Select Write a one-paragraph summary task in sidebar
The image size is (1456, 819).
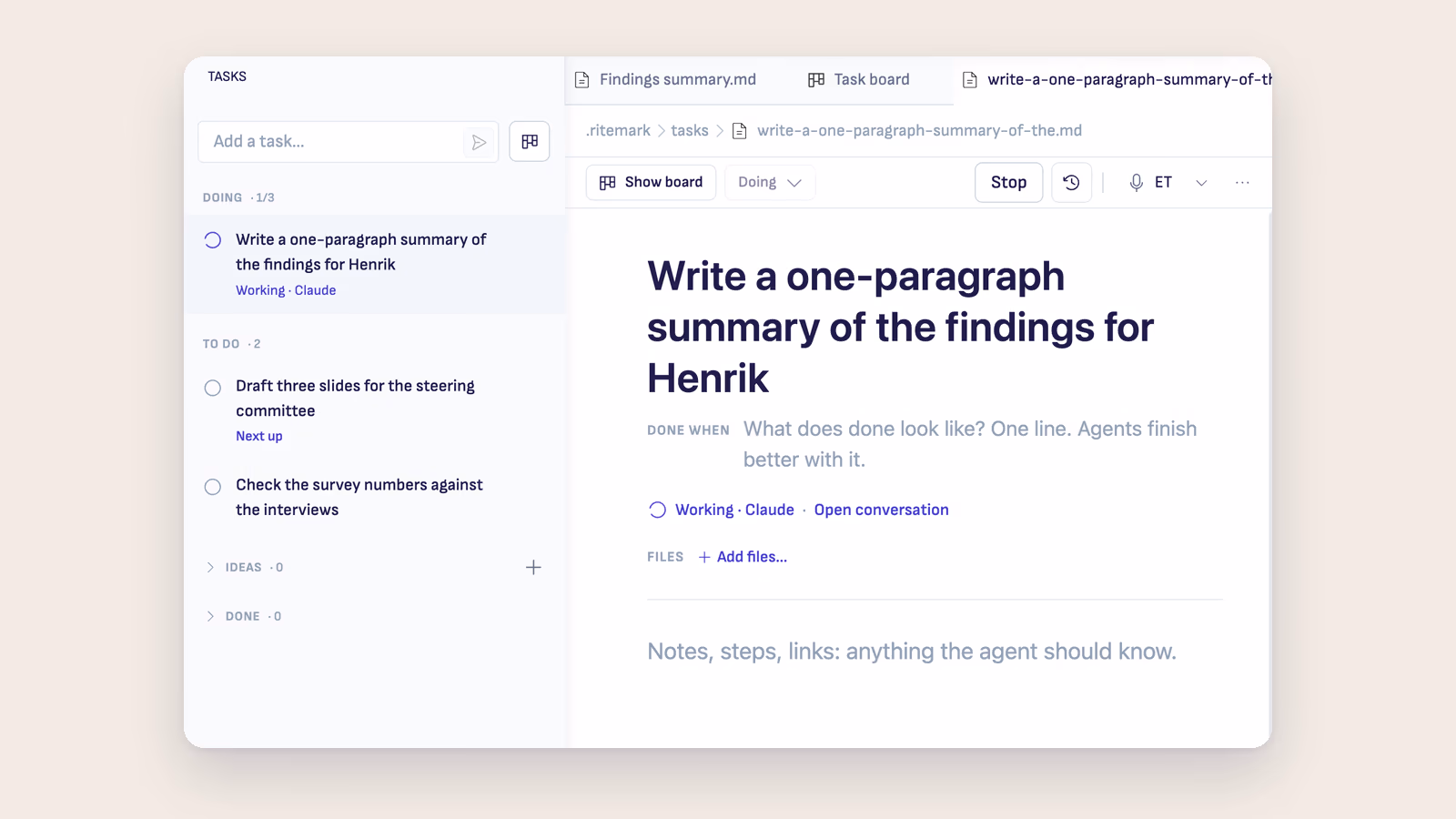(375, 264)
